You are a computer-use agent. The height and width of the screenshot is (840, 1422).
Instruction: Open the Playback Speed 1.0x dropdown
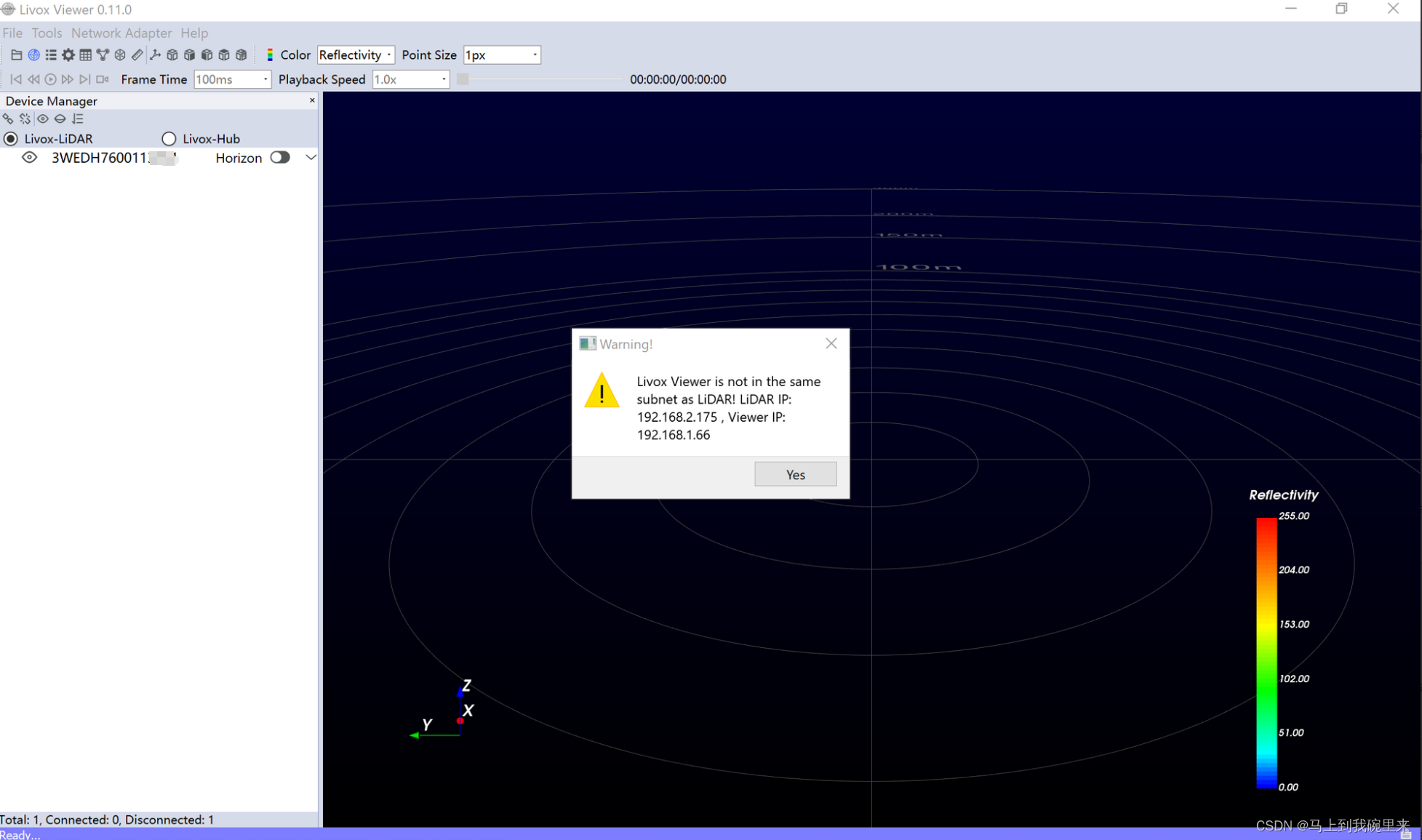click(x=411, y=79)
